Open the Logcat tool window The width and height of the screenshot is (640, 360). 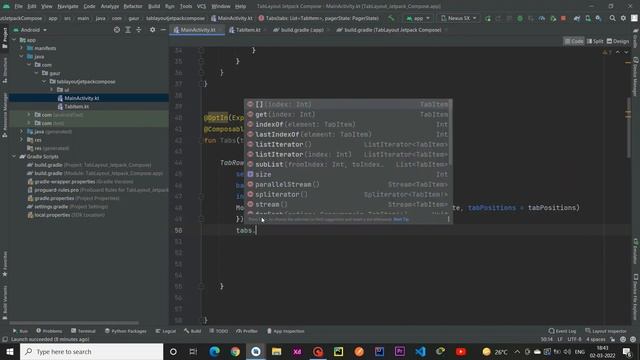[x=166, y=331]
